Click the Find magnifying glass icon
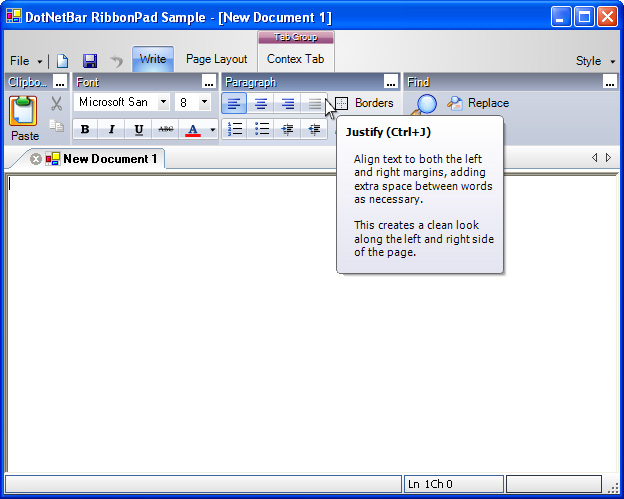The width and height of the screenshot is (624, 499). coord(426,104)
